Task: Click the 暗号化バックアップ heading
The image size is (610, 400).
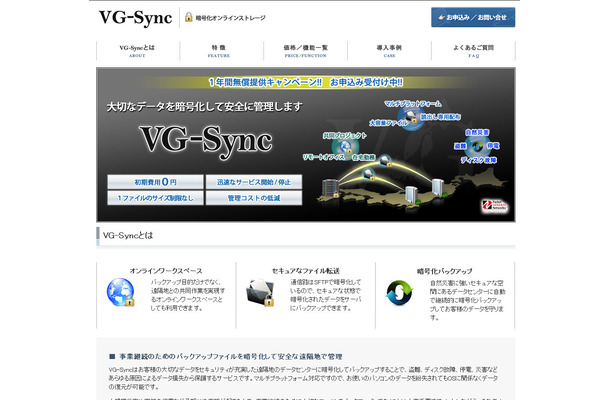Action: (x=444, y=271)
